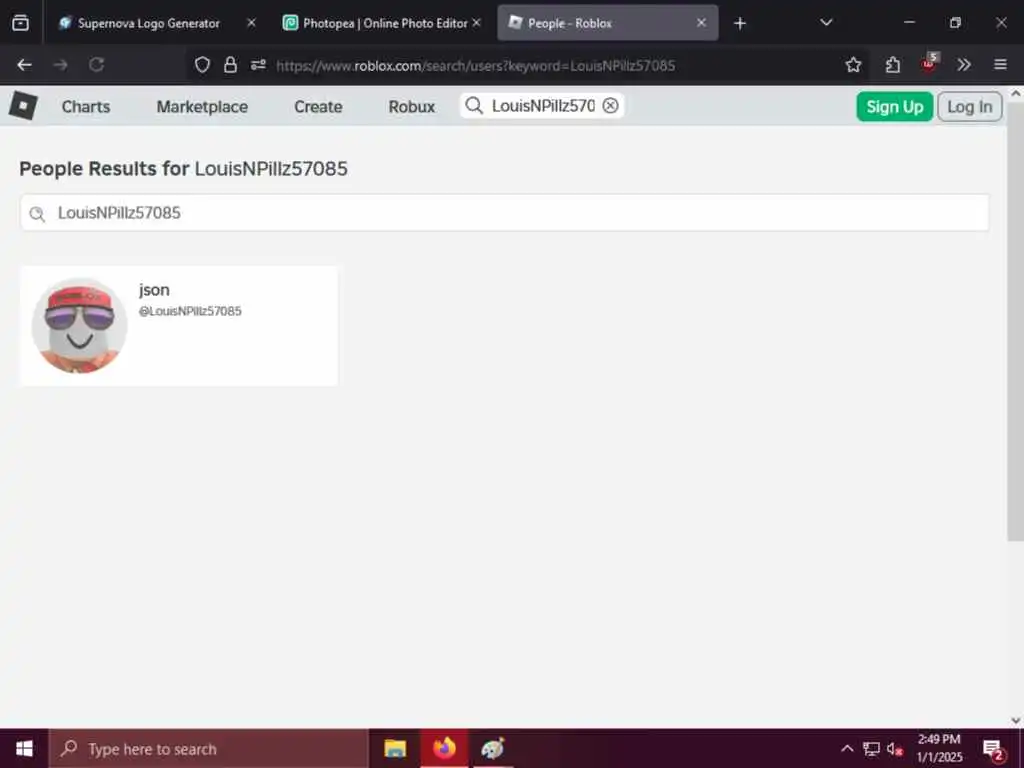
Task: Clear the Roblox navbar search with the X icon
Action: point(610,105)
